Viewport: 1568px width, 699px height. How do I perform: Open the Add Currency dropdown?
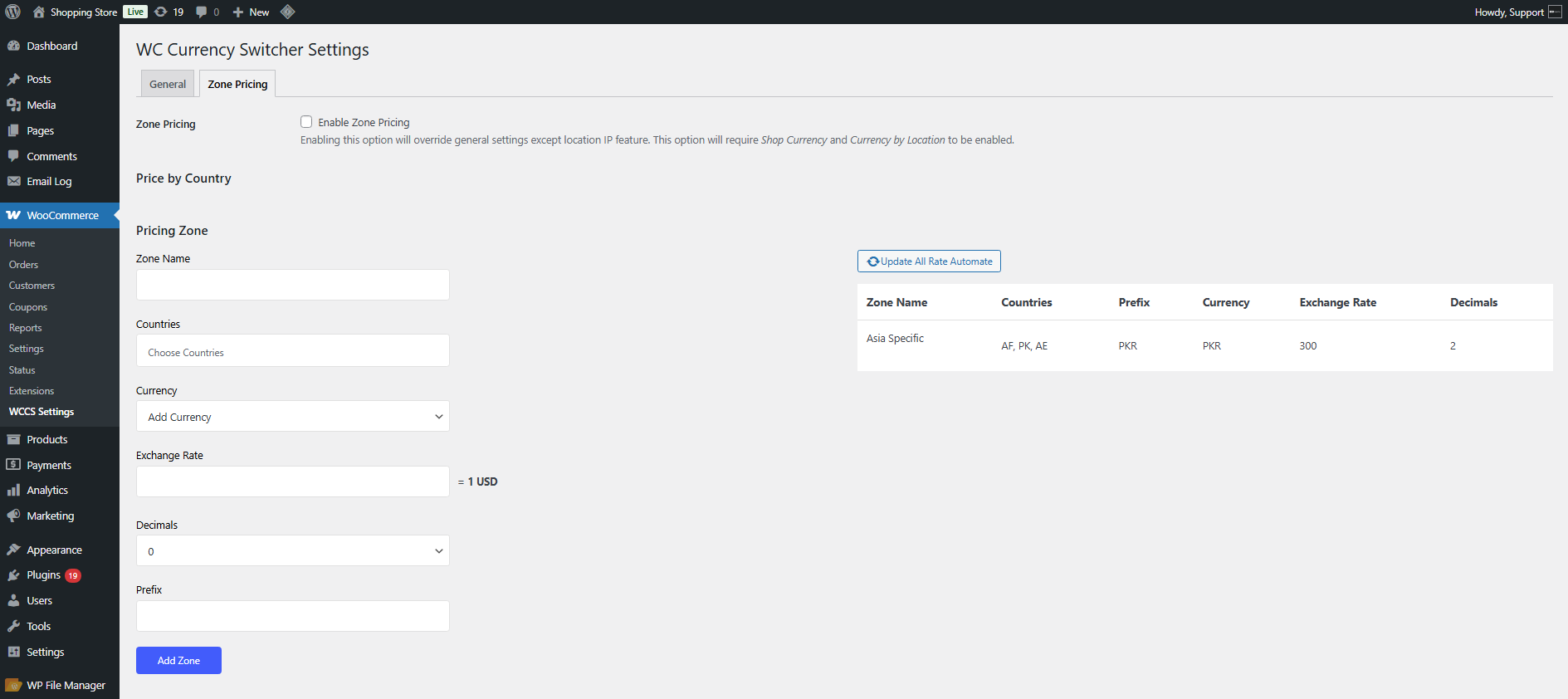[293, 417]
